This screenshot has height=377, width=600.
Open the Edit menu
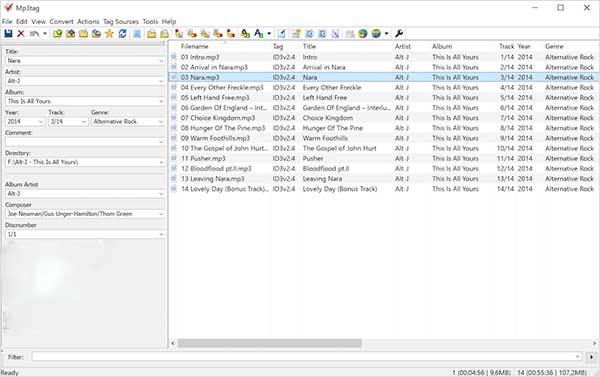(22, 21)
